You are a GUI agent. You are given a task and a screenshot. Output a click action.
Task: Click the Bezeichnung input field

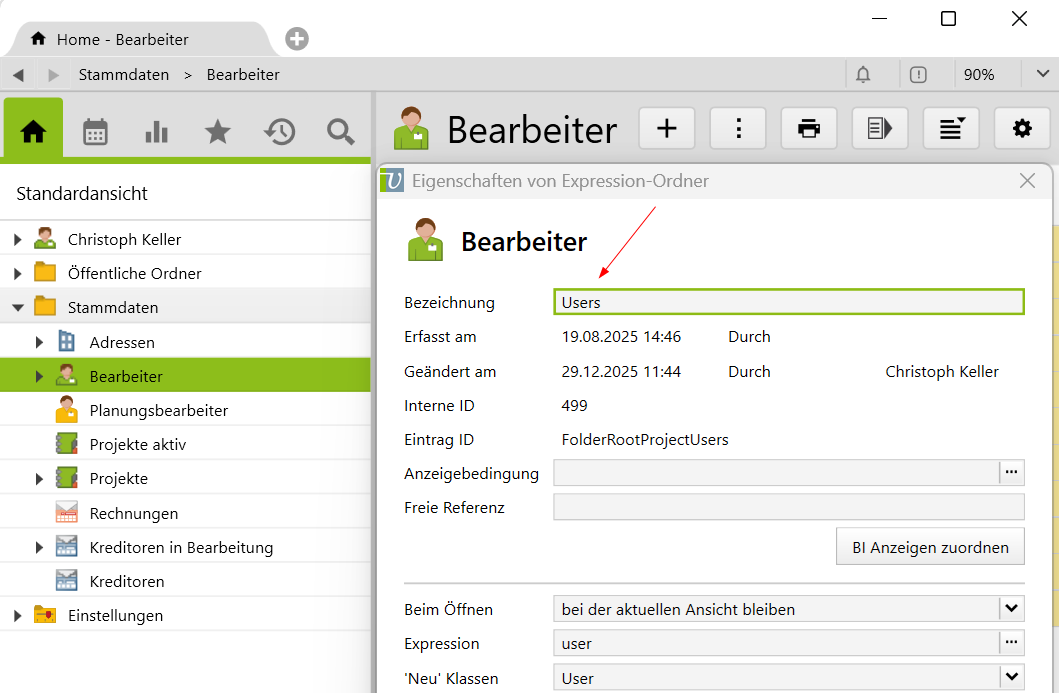tap(788, 302)
